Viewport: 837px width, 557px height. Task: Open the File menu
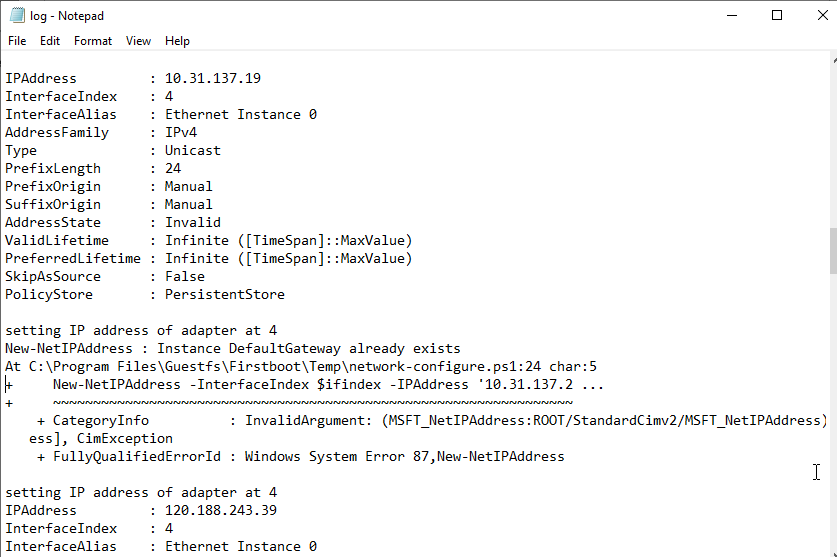[17, 41]
